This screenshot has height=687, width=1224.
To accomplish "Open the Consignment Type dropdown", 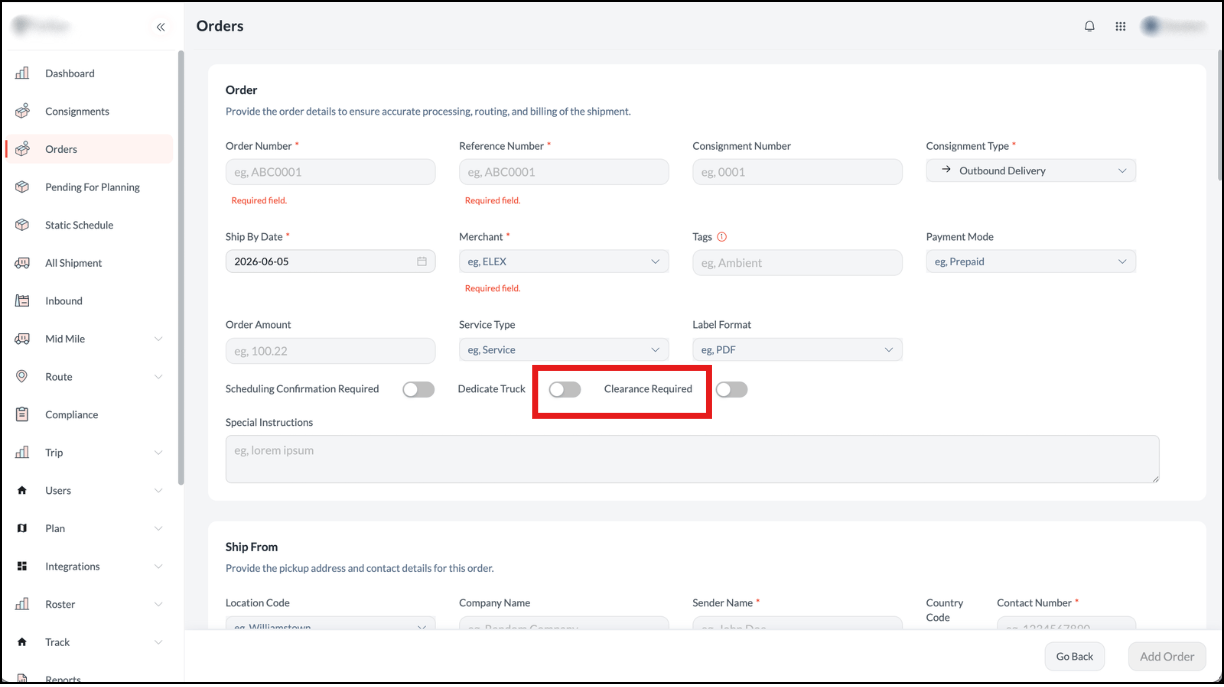I will (x=1031, y=171).
